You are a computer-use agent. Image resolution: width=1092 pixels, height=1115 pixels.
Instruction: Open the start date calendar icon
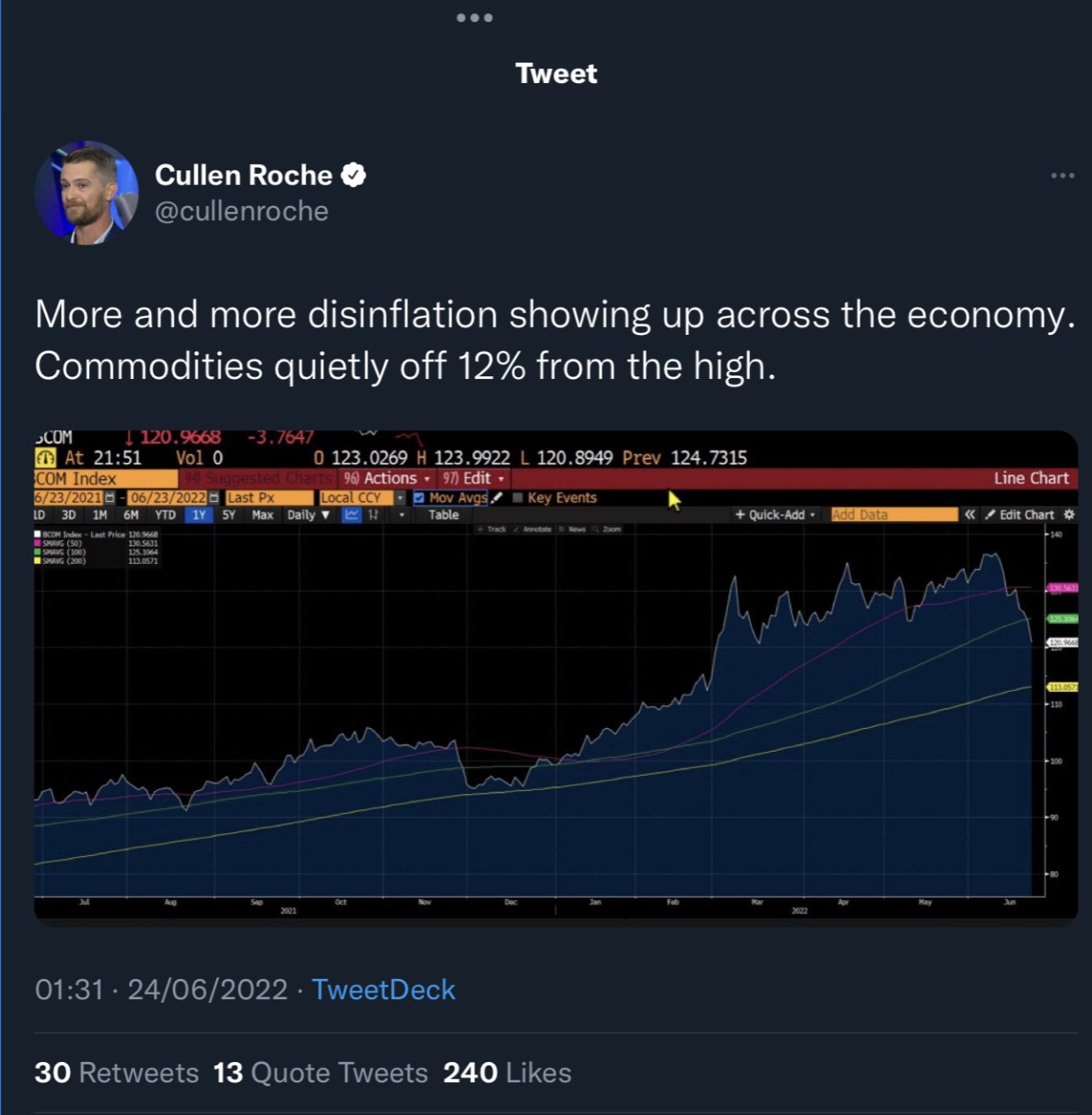110,497
